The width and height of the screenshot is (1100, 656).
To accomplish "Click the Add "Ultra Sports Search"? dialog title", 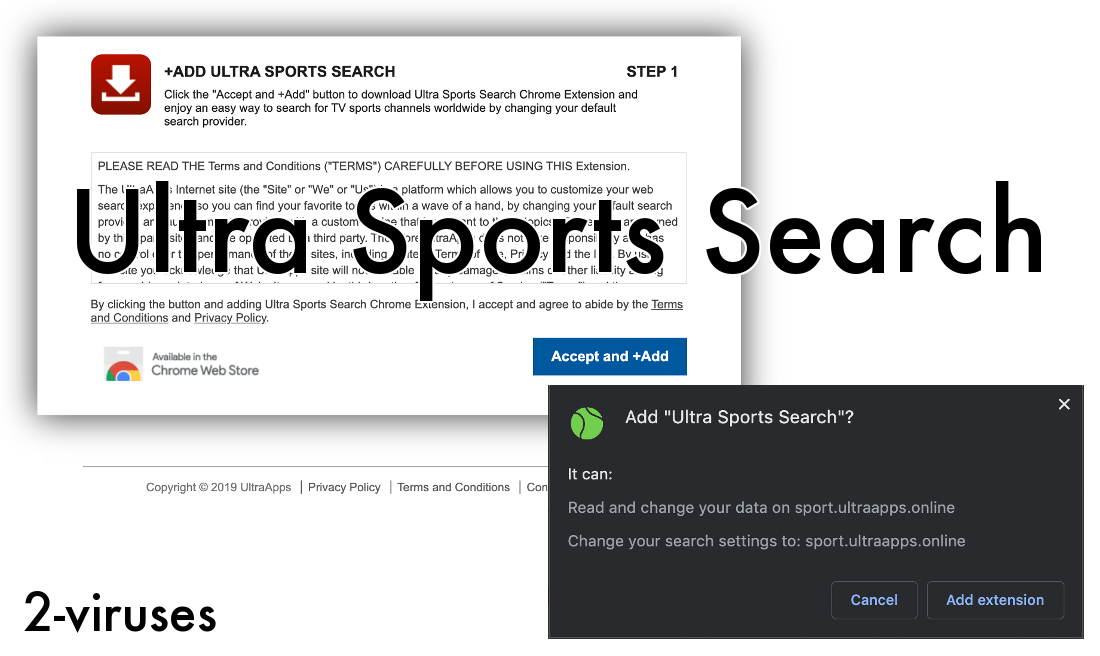I will pos(739,416).
